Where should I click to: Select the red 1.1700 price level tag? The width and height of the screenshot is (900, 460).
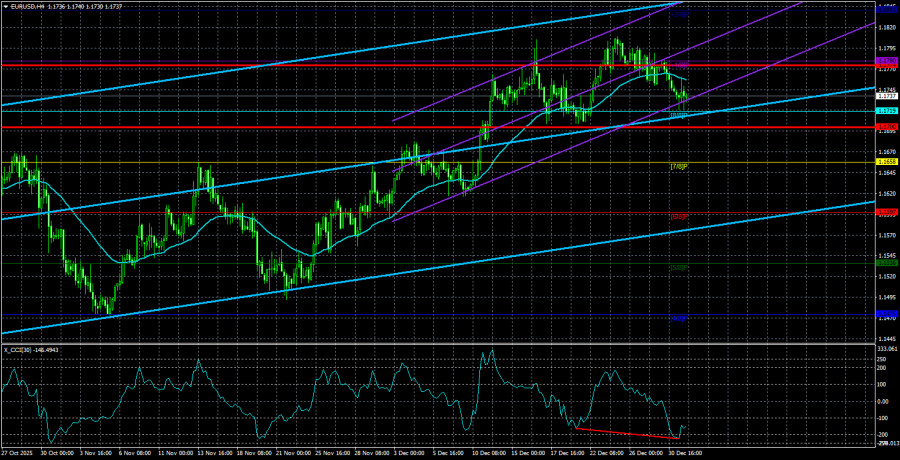886,127
